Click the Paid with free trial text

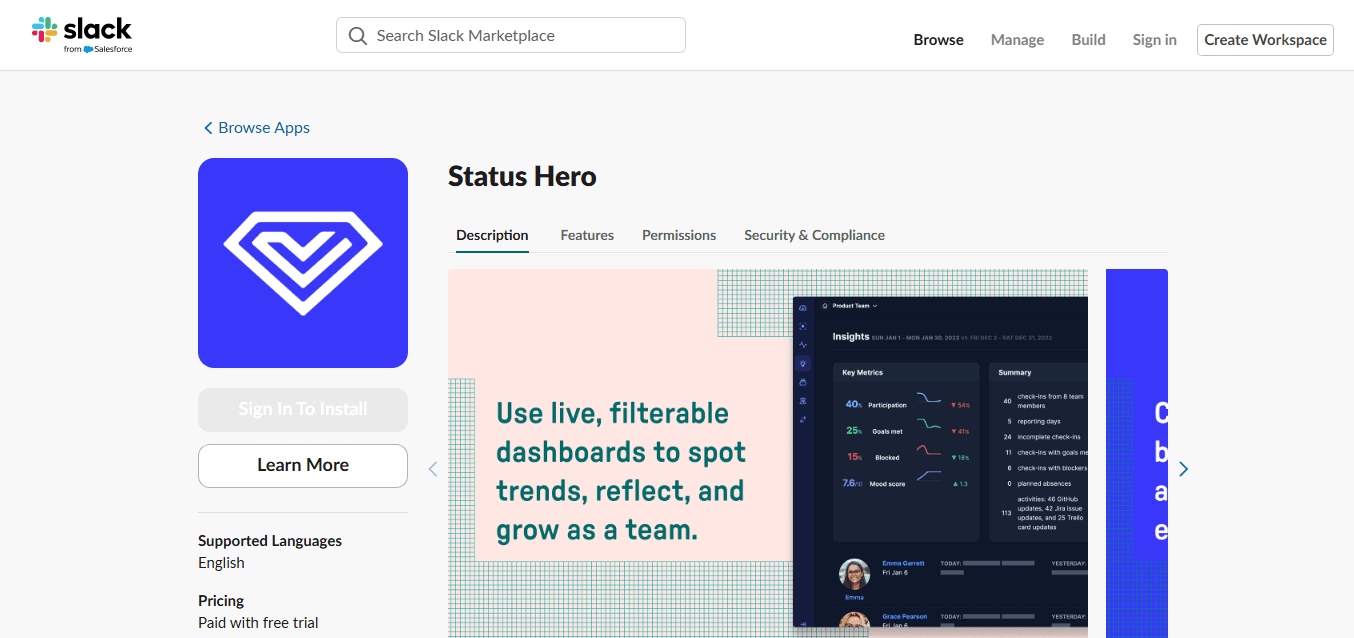258,623
